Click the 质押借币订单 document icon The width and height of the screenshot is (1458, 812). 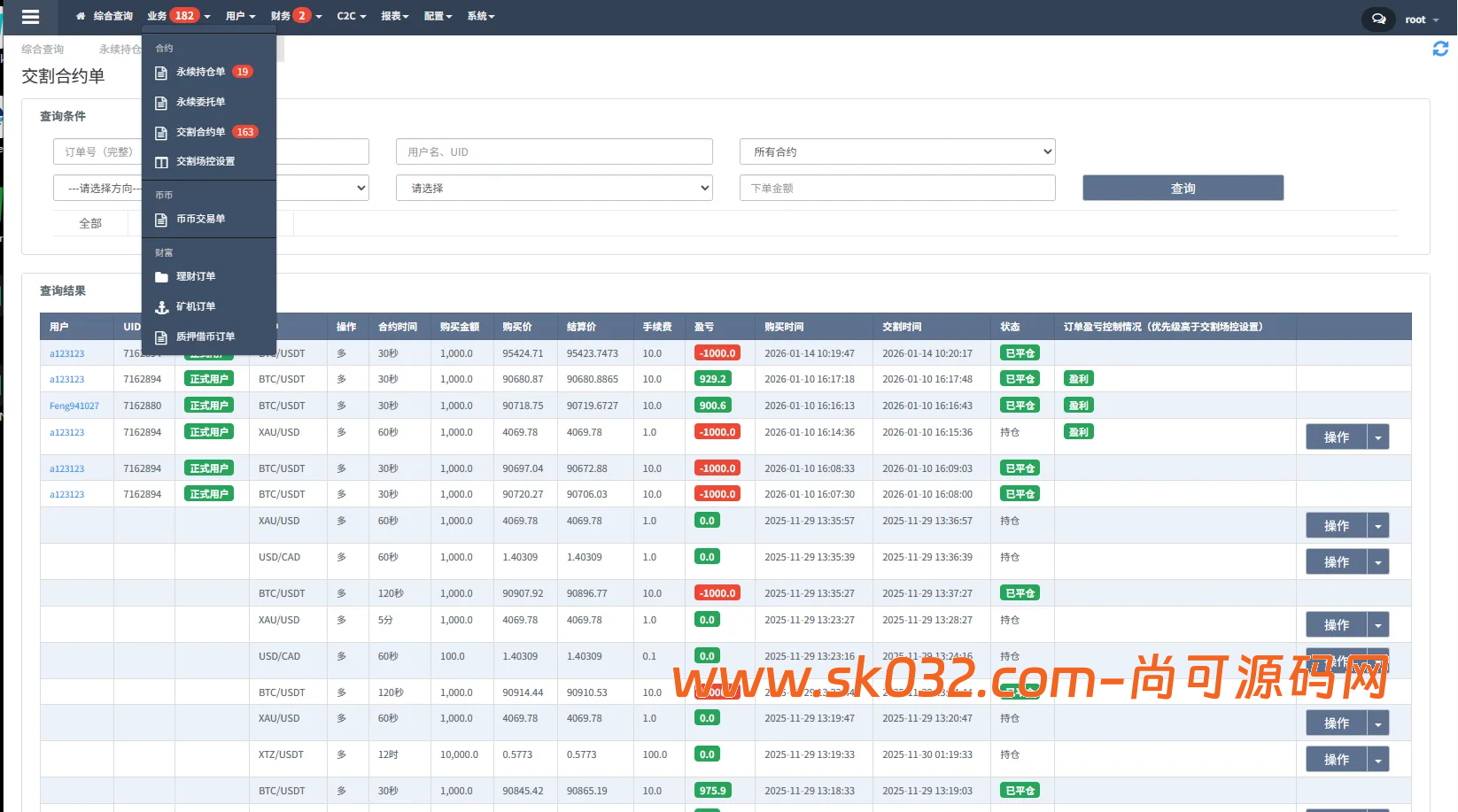(x=161, y=337)
